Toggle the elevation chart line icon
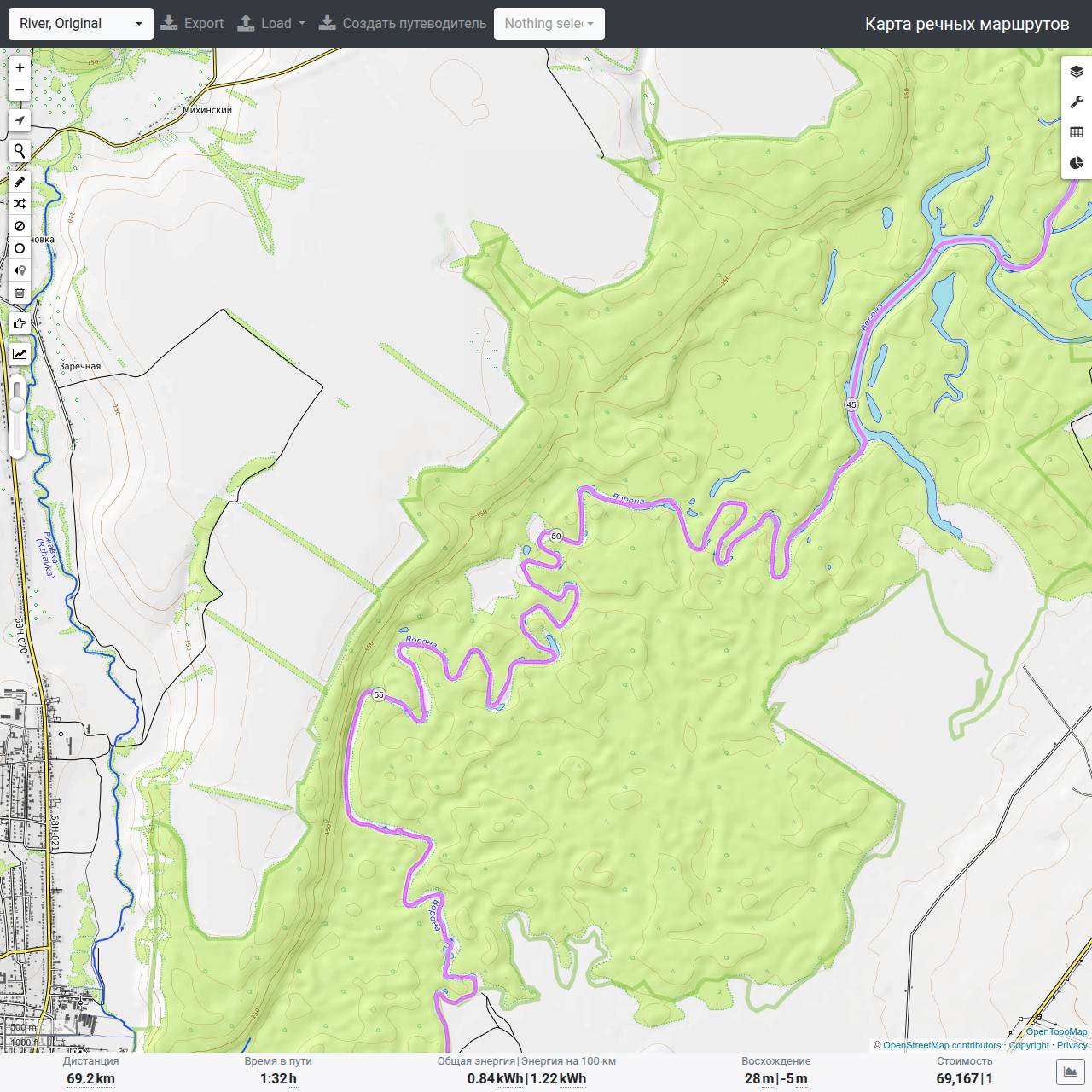This screenshot has height=1092, width=1092. pos(20,354)
